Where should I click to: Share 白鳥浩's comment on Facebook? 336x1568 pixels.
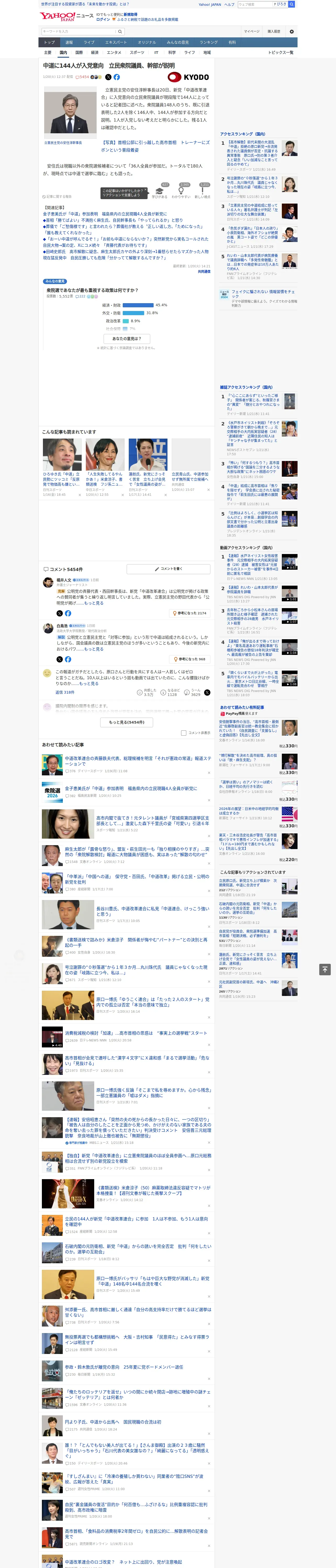68,659
